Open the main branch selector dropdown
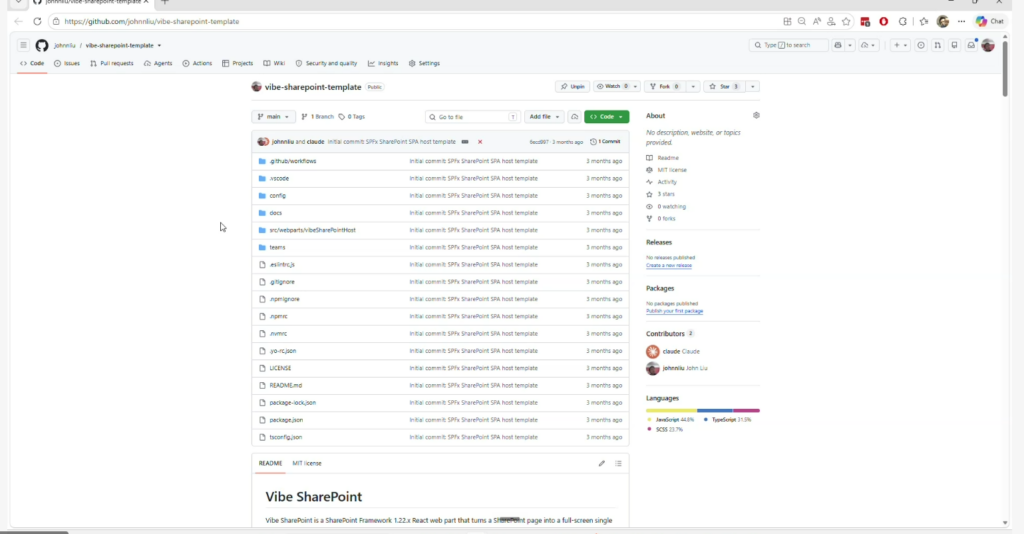Screen dimensions: 1024x534 click(x=273, y=117)
